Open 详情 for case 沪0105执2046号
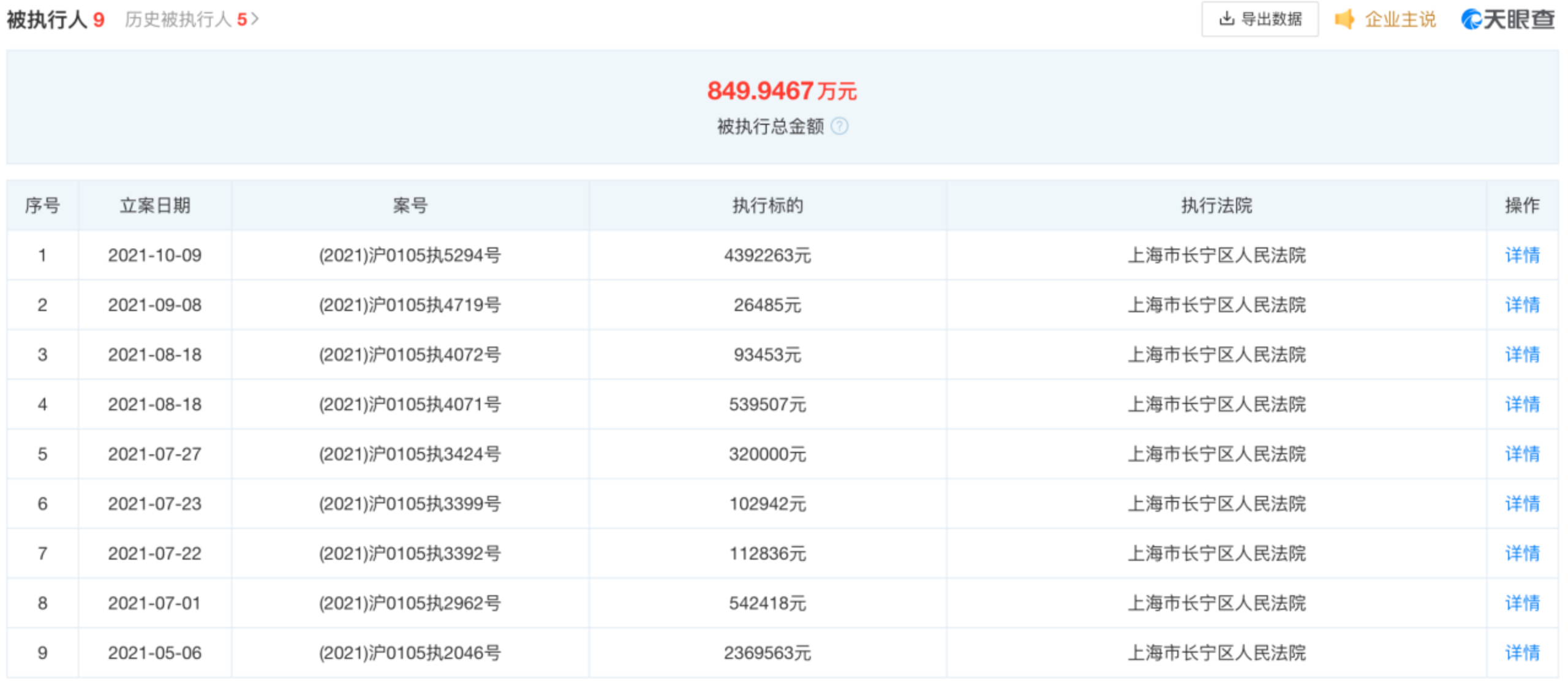The width and height of the screenshot is (1568, 687). tap(1521, 653)
